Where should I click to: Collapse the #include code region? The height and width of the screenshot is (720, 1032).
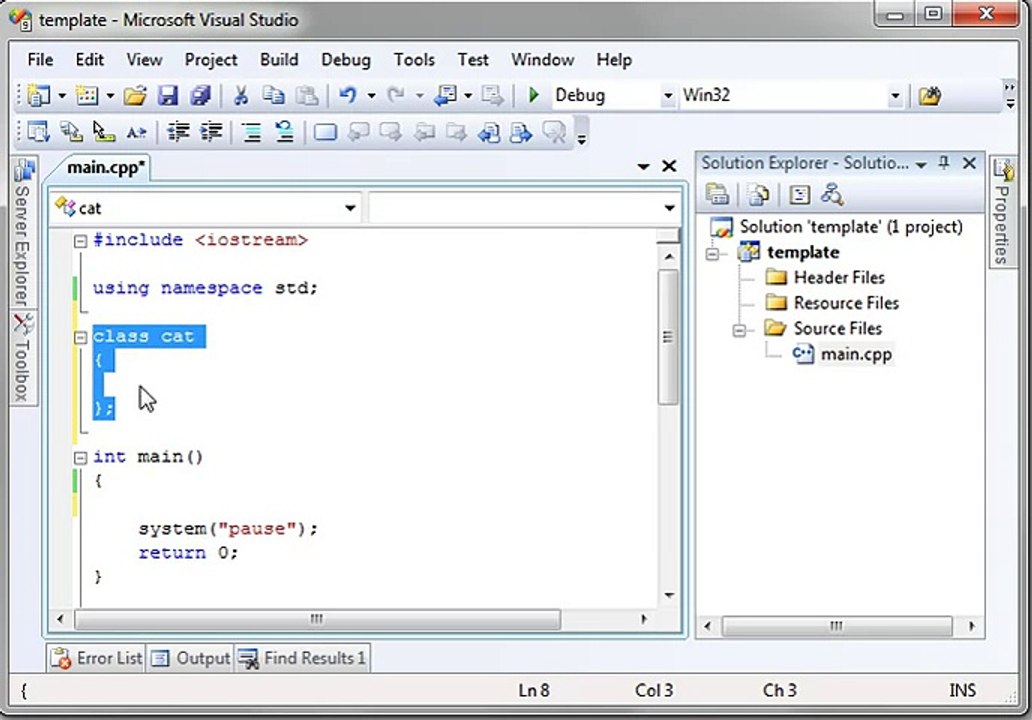click(80, 241)
